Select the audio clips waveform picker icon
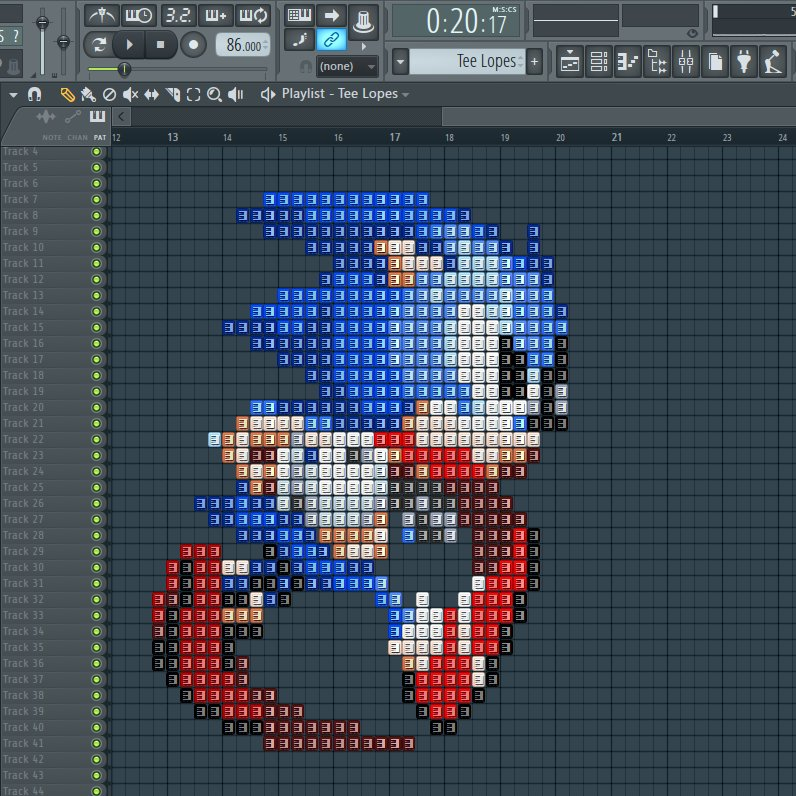Screen dimensions: 796x796 click(x=46, y=117)
